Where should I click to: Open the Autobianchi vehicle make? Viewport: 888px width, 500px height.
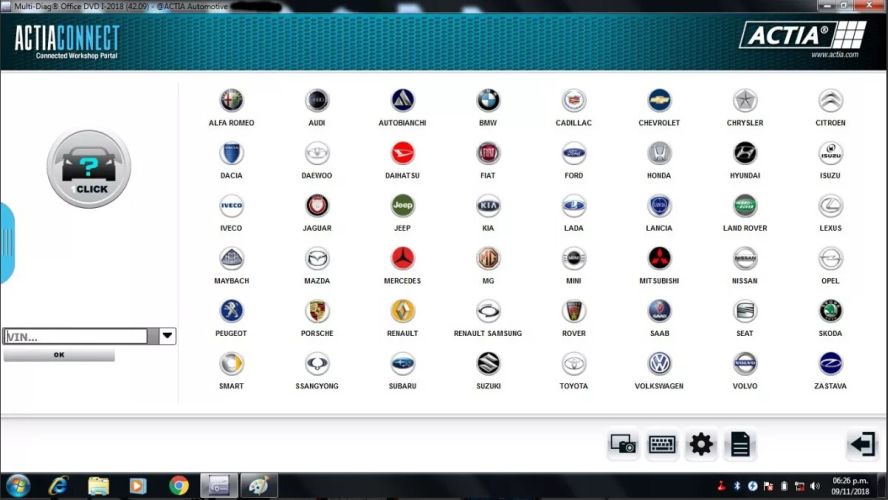[403, 101]
